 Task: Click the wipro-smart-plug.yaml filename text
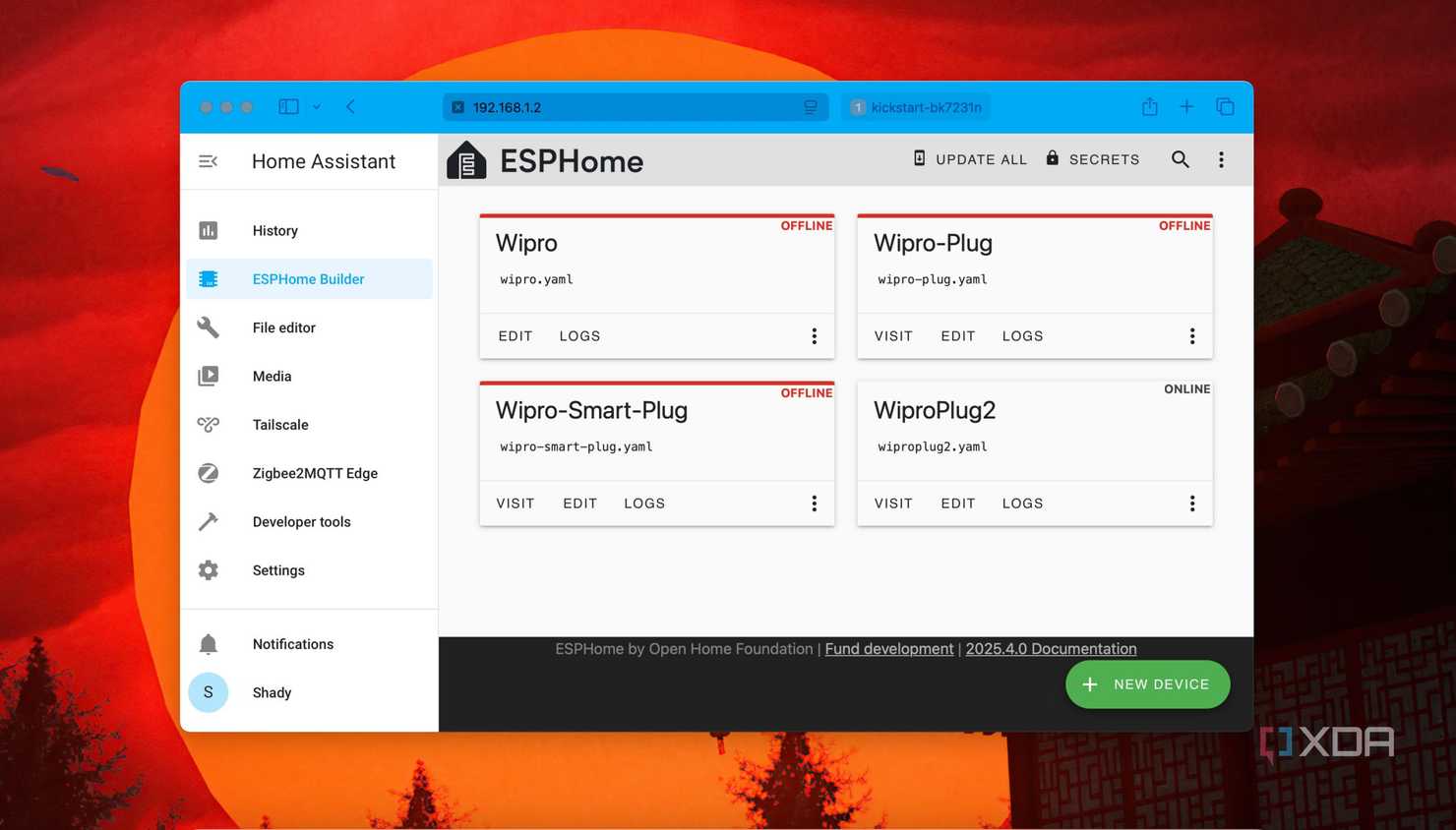(576, 446)
